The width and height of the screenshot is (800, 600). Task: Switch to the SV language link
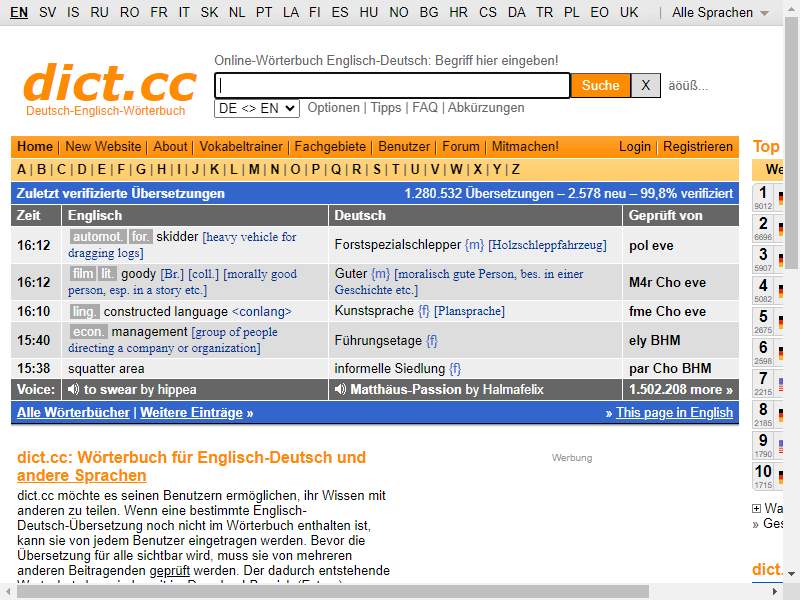(47, 12)
